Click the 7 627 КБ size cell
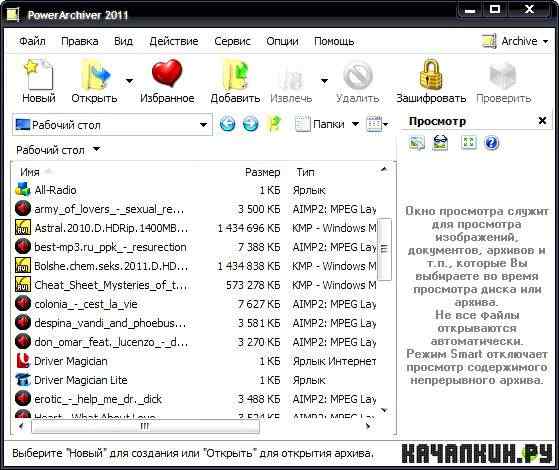Image resolution: width=559 pixels, height=470 pixels. tap(259, 304)
